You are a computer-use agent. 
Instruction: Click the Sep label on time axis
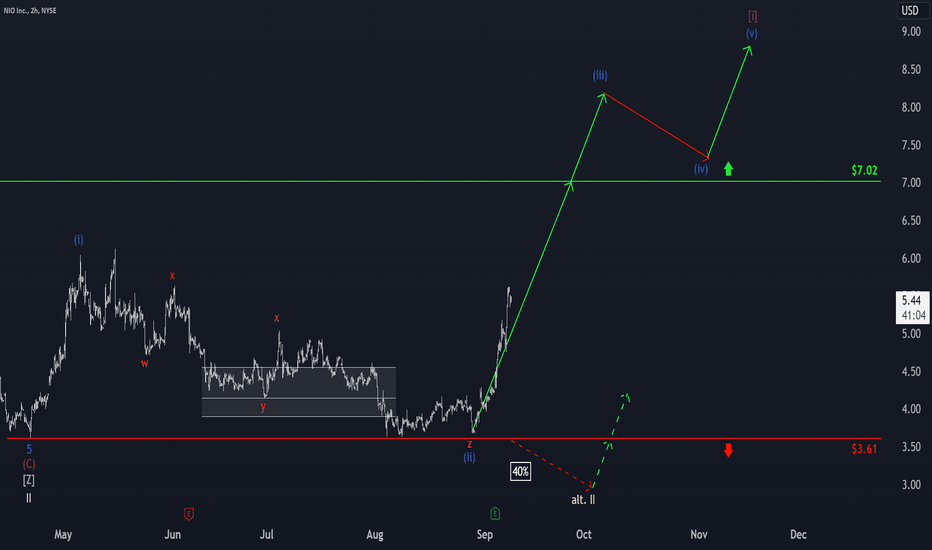pos(484,535)
